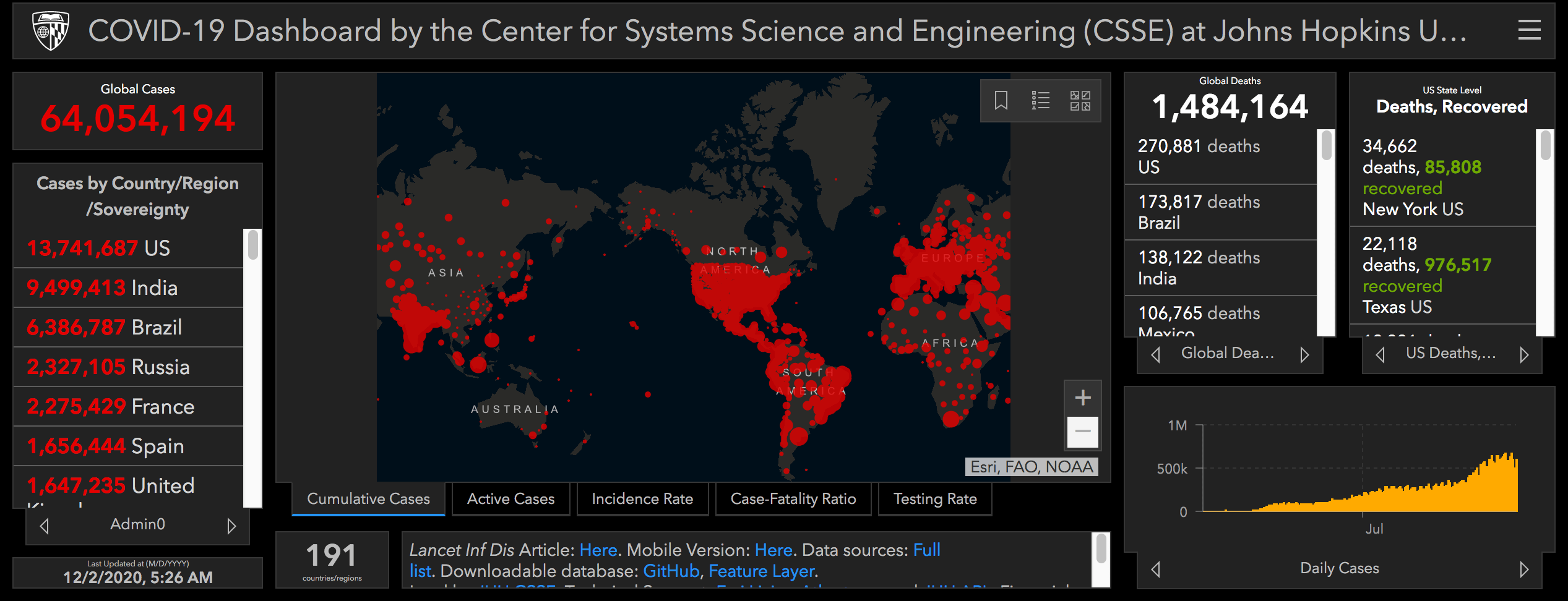
Task: Click right arrow beside Daily Cases chart
Action: coord(1524,569)
